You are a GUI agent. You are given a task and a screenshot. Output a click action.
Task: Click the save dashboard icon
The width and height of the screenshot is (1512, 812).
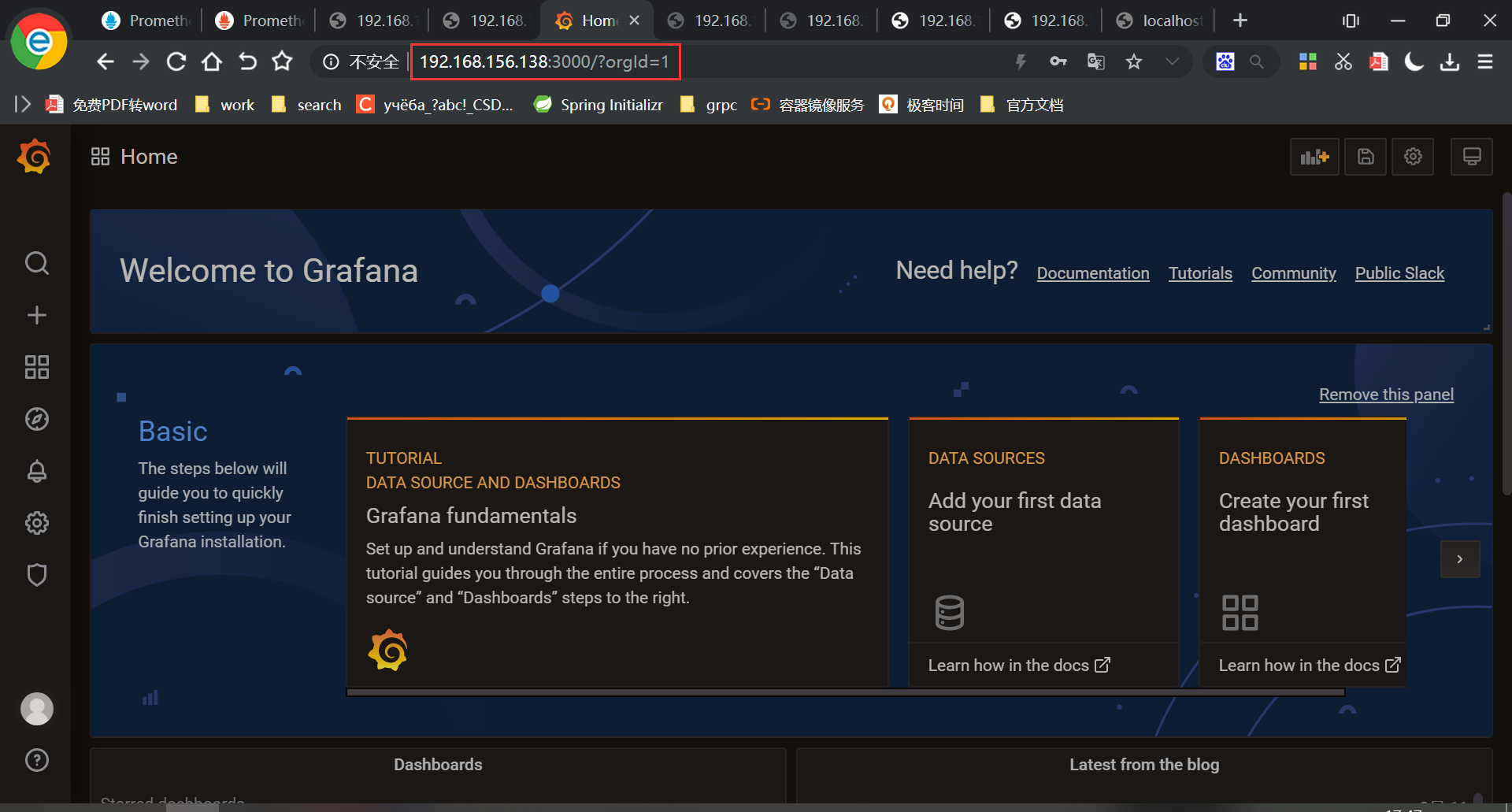pos(1365,157)
